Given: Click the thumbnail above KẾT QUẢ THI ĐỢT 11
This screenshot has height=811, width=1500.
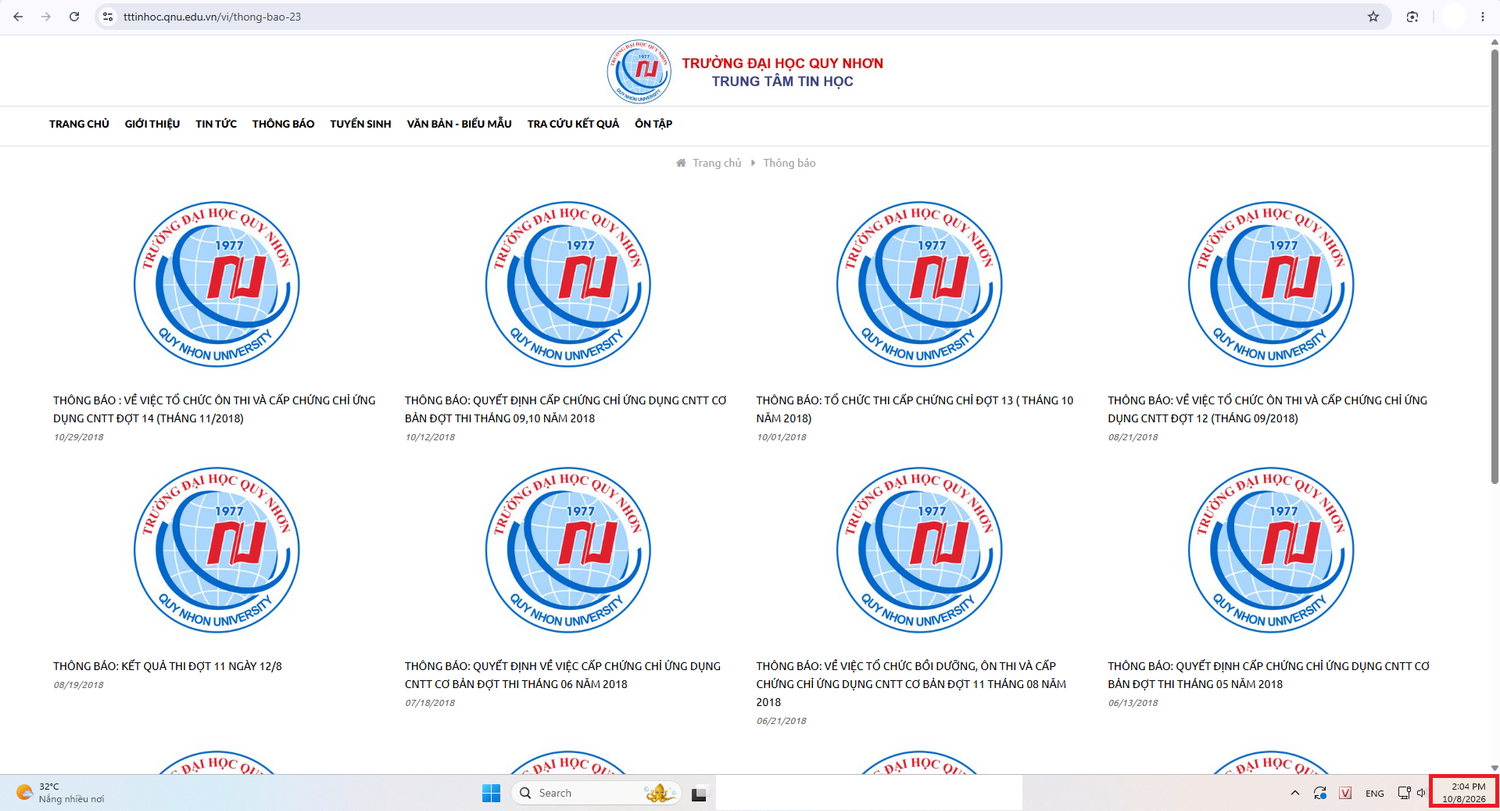Looking at the screenshot, I should click(x=217, y=551).
